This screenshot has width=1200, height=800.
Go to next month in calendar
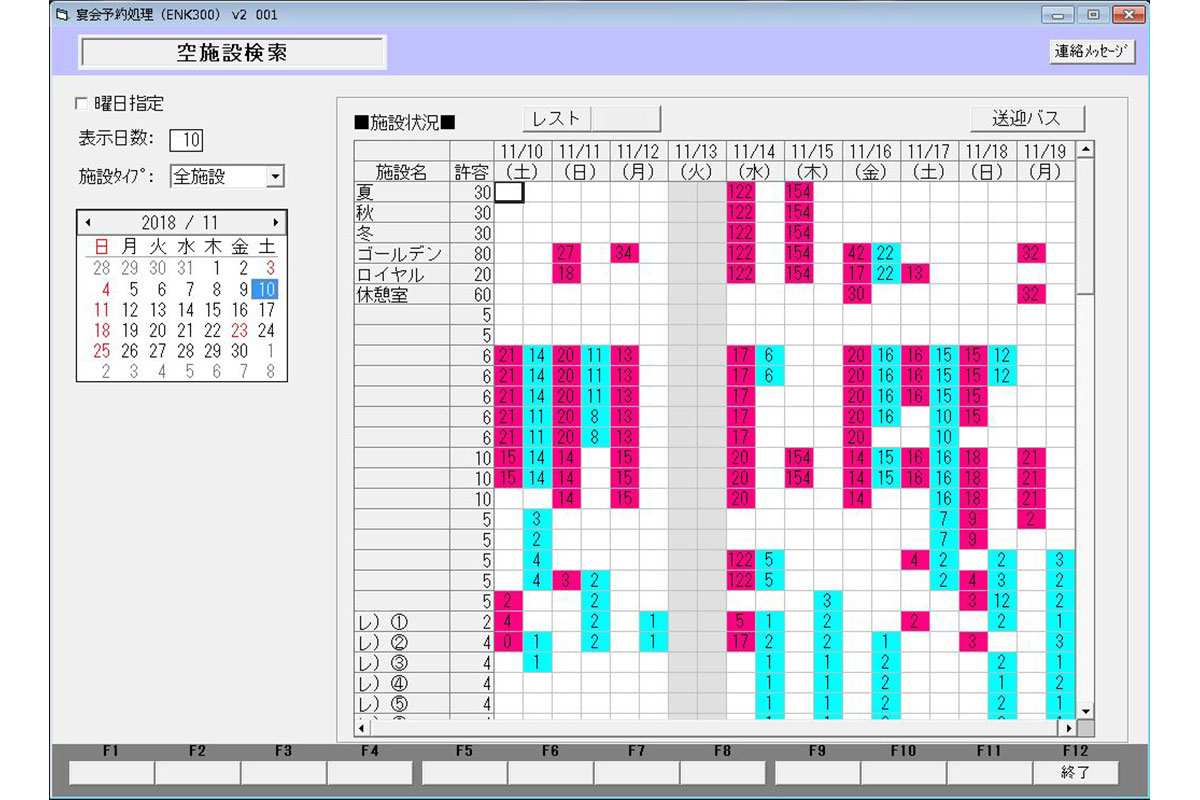(275, 222)
